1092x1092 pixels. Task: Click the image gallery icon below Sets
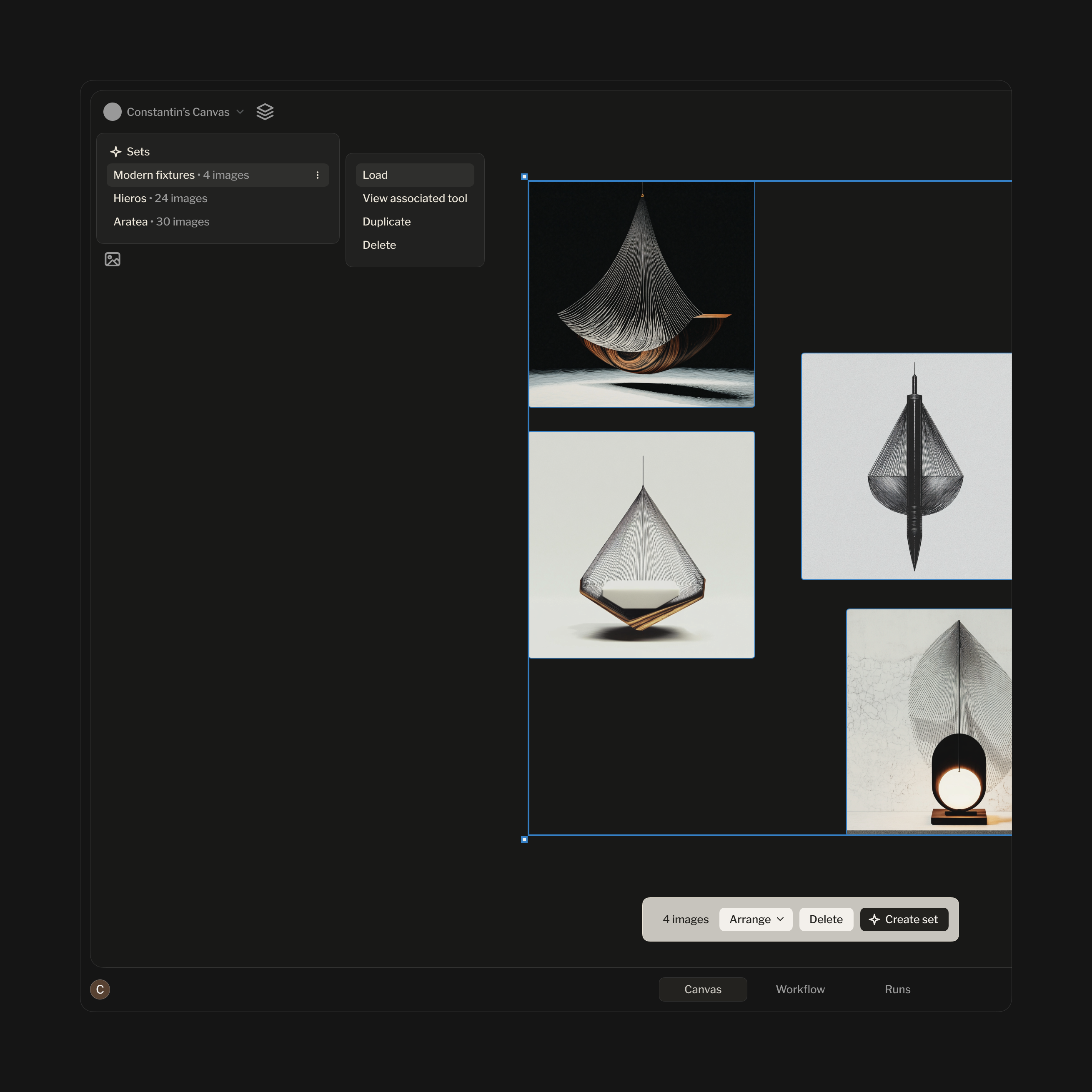113,259
